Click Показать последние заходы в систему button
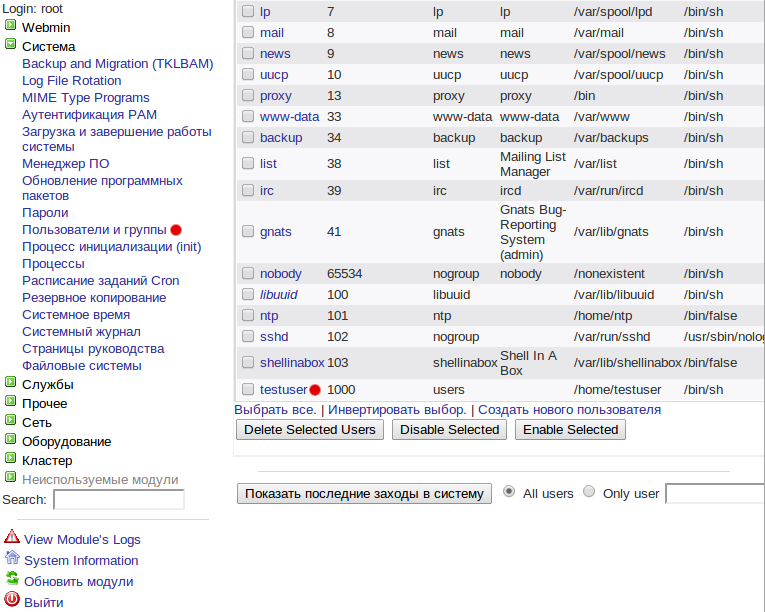Viewport: 765px width, 612px height. 364,493
